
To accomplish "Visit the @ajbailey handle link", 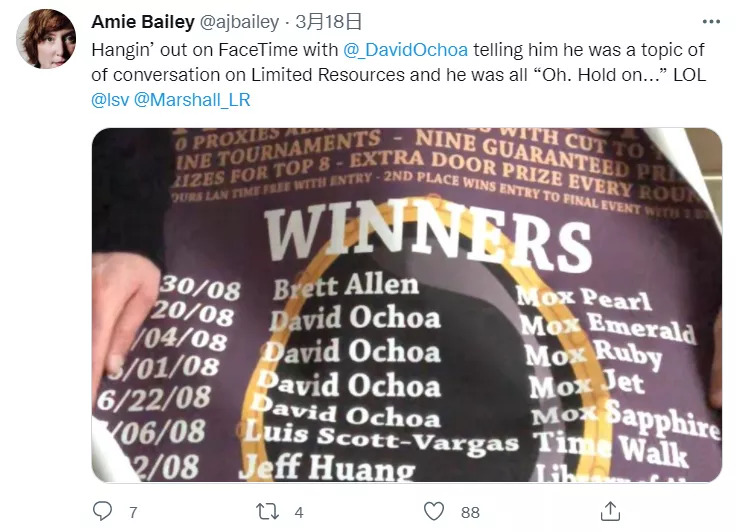I will pyautogui.click(x=239, y=22).
